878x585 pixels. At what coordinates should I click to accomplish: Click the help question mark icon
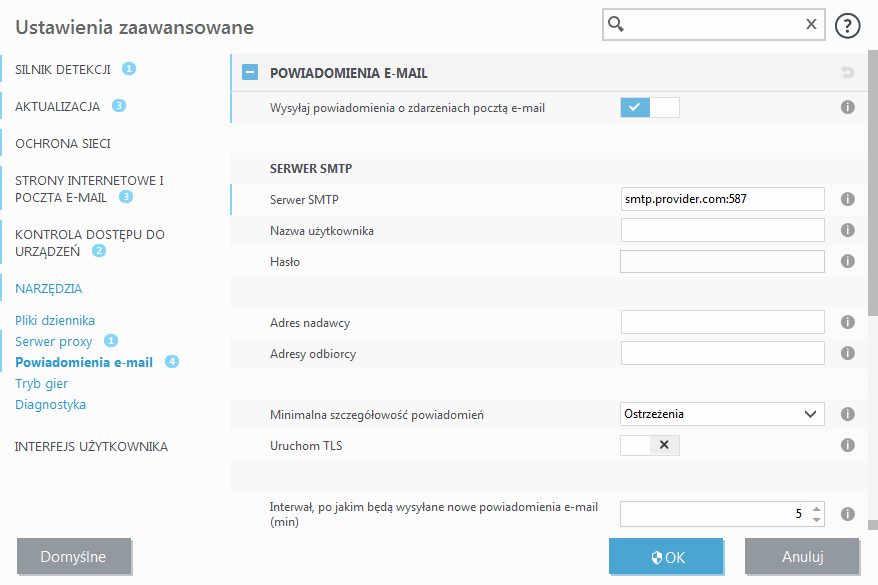847,26
